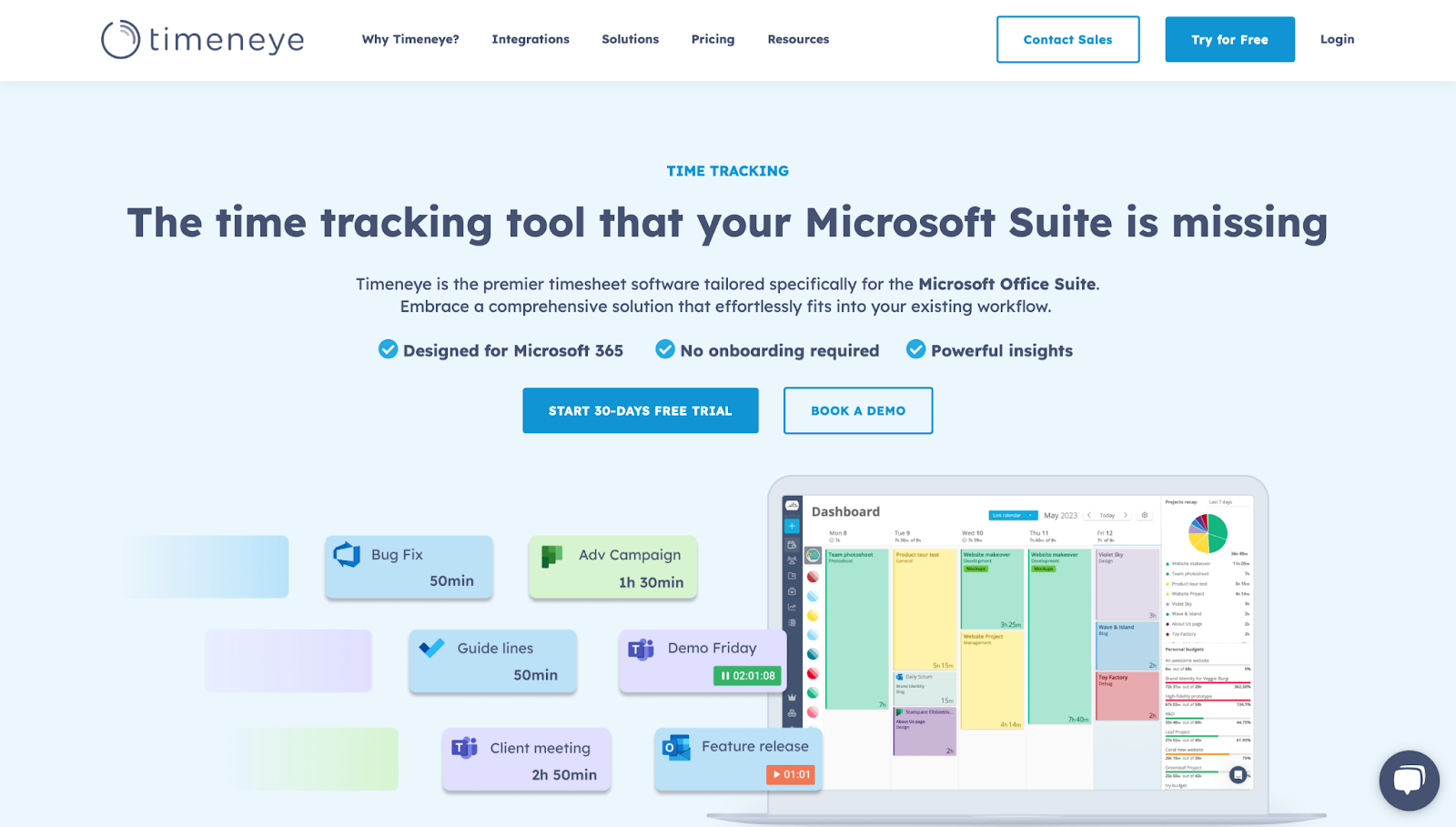The width and height of the screenshot is (1456, 827).
Task: Open the Team photoshoot entry on Monday
Action: pos(856,629)
